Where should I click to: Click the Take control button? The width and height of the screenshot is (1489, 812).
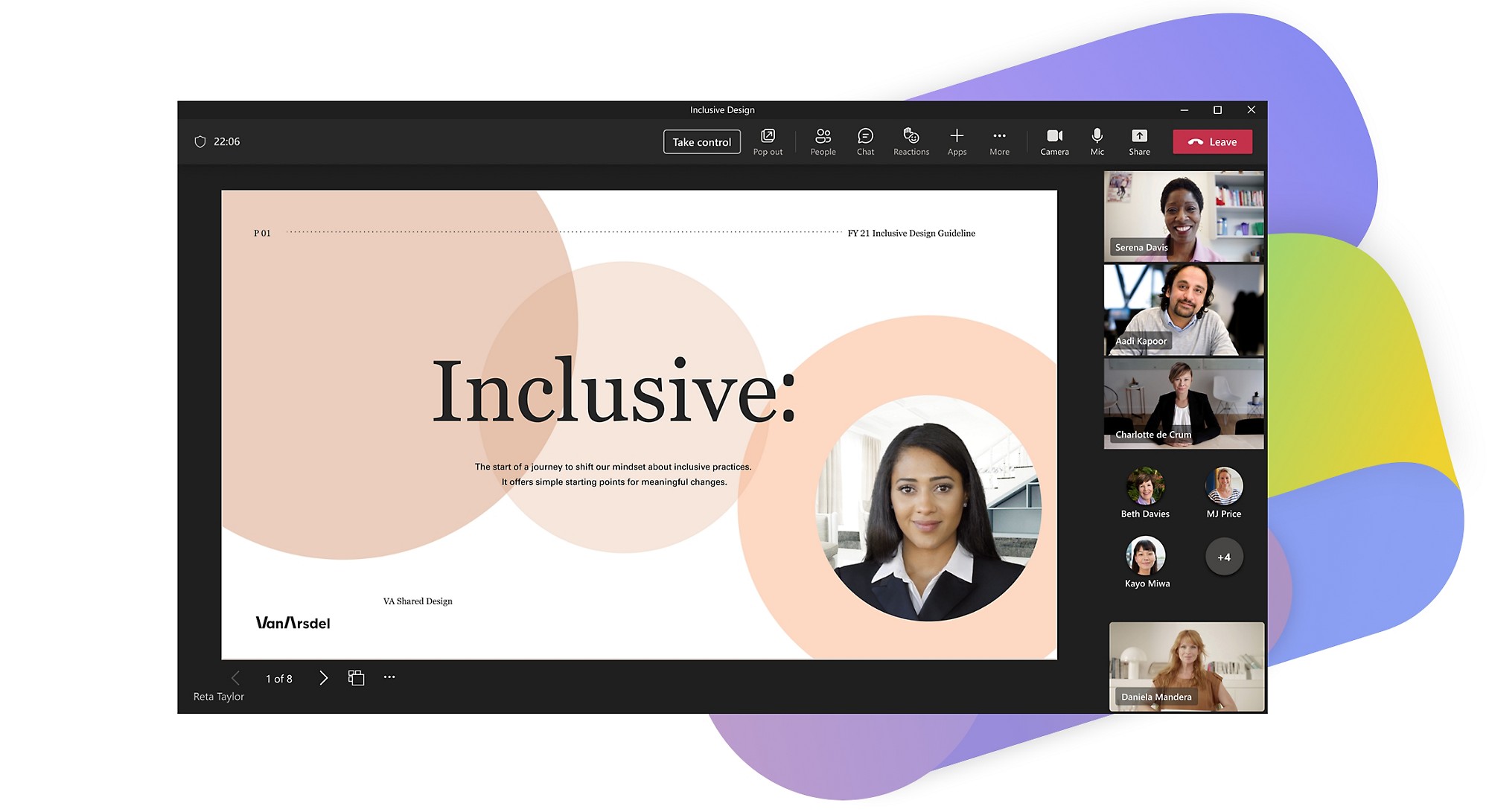tap(701, 142)
